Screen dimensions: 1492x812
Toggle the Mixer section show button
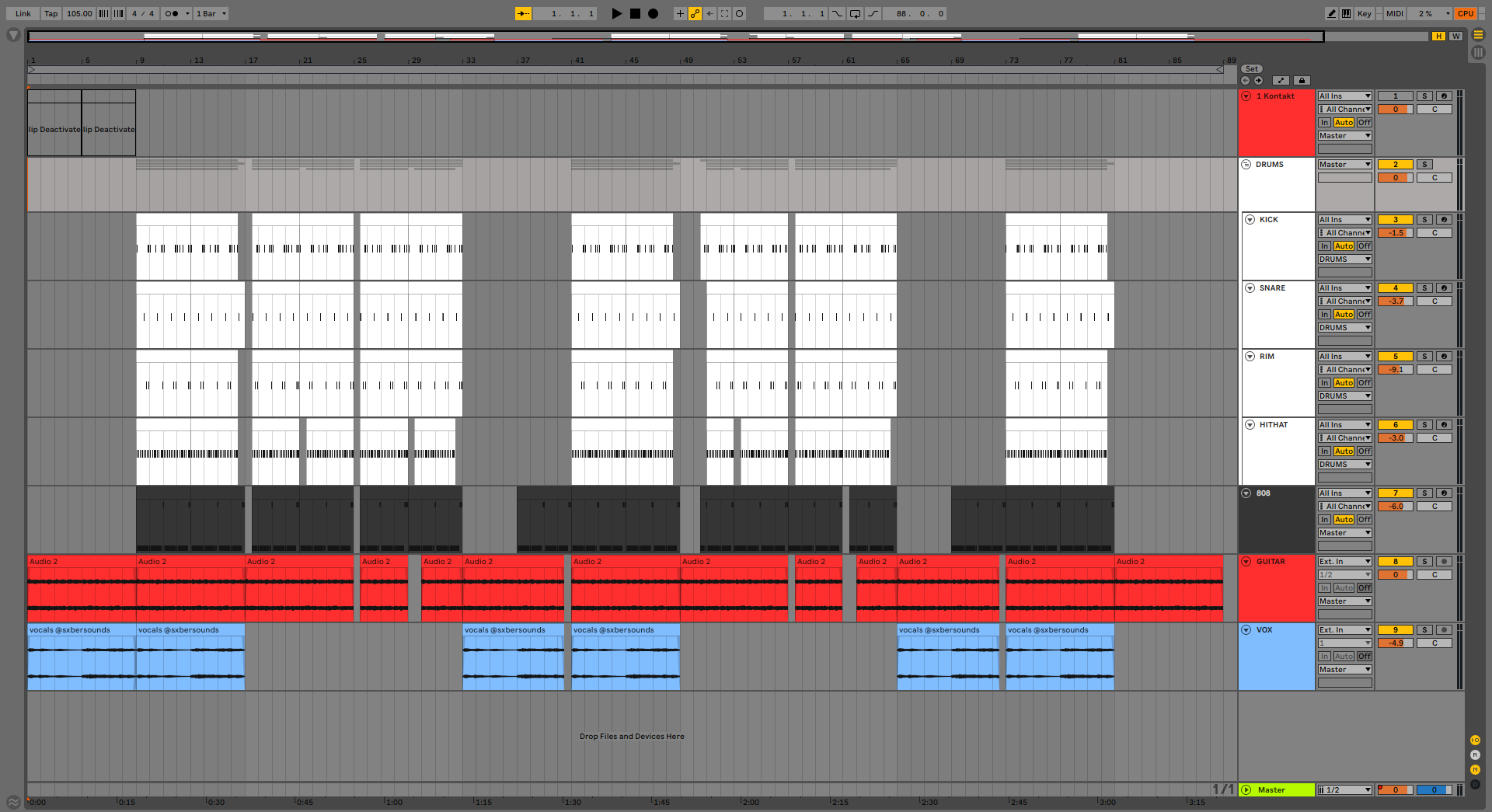click(1475, 769)
